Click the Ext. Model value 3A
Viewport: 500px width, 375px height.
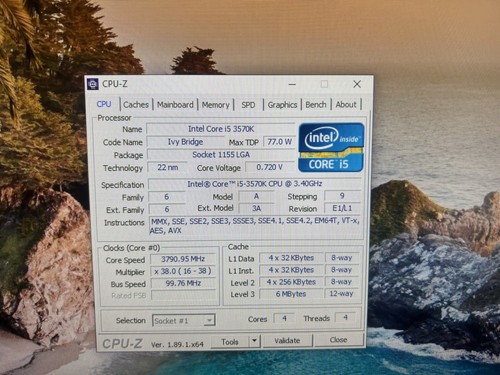[256, 208]
